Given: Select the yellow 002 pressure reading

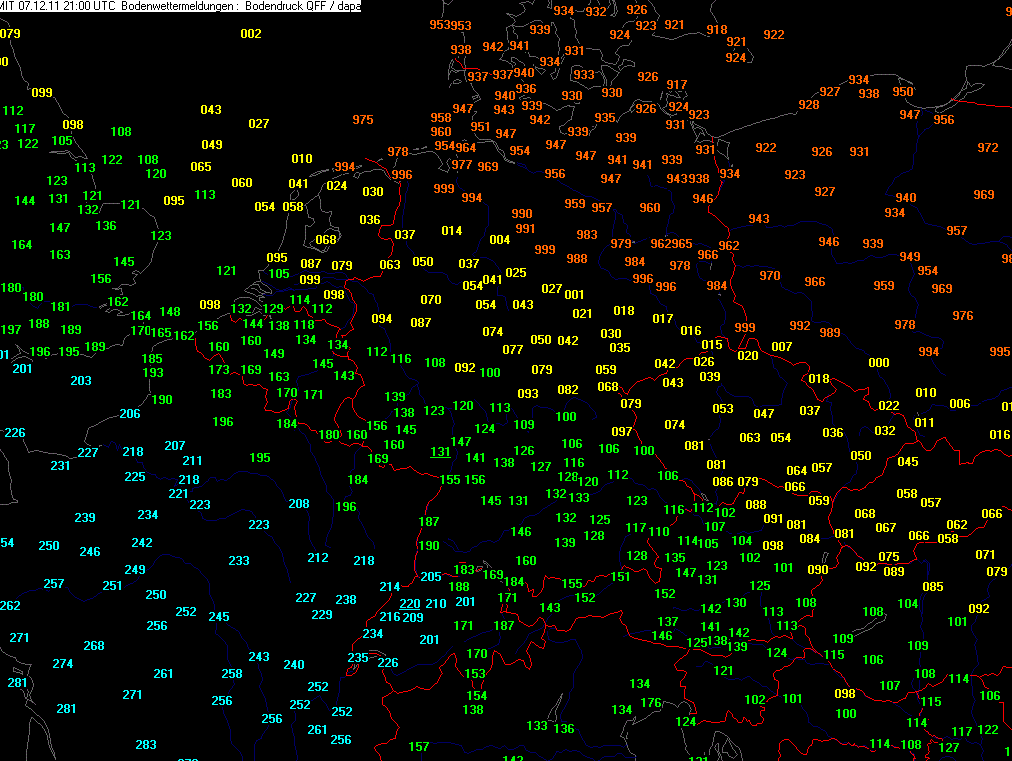Looking at the screenshot, I should [251, 34].
